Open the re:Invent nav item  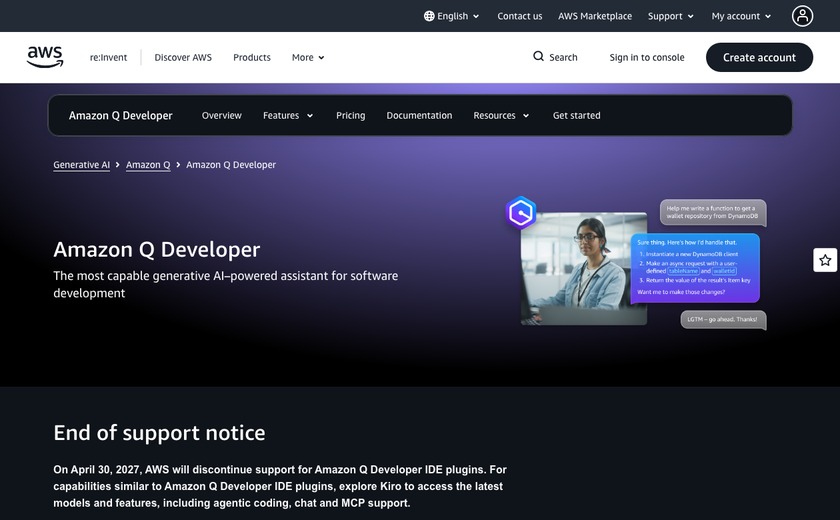[x=108, y=57]
